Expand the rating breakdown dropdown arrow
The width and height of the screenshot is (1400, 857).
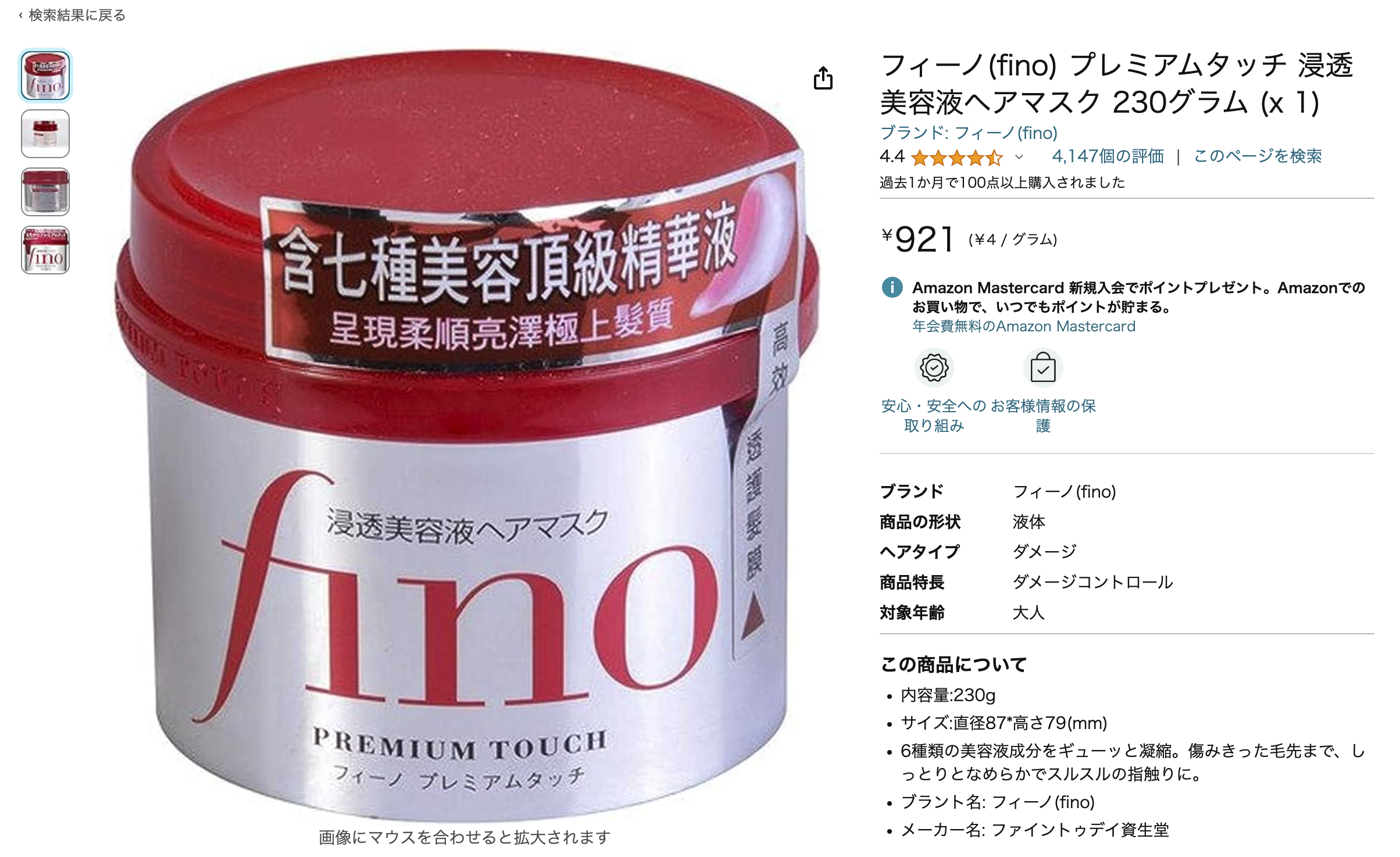pos(1019,157)
